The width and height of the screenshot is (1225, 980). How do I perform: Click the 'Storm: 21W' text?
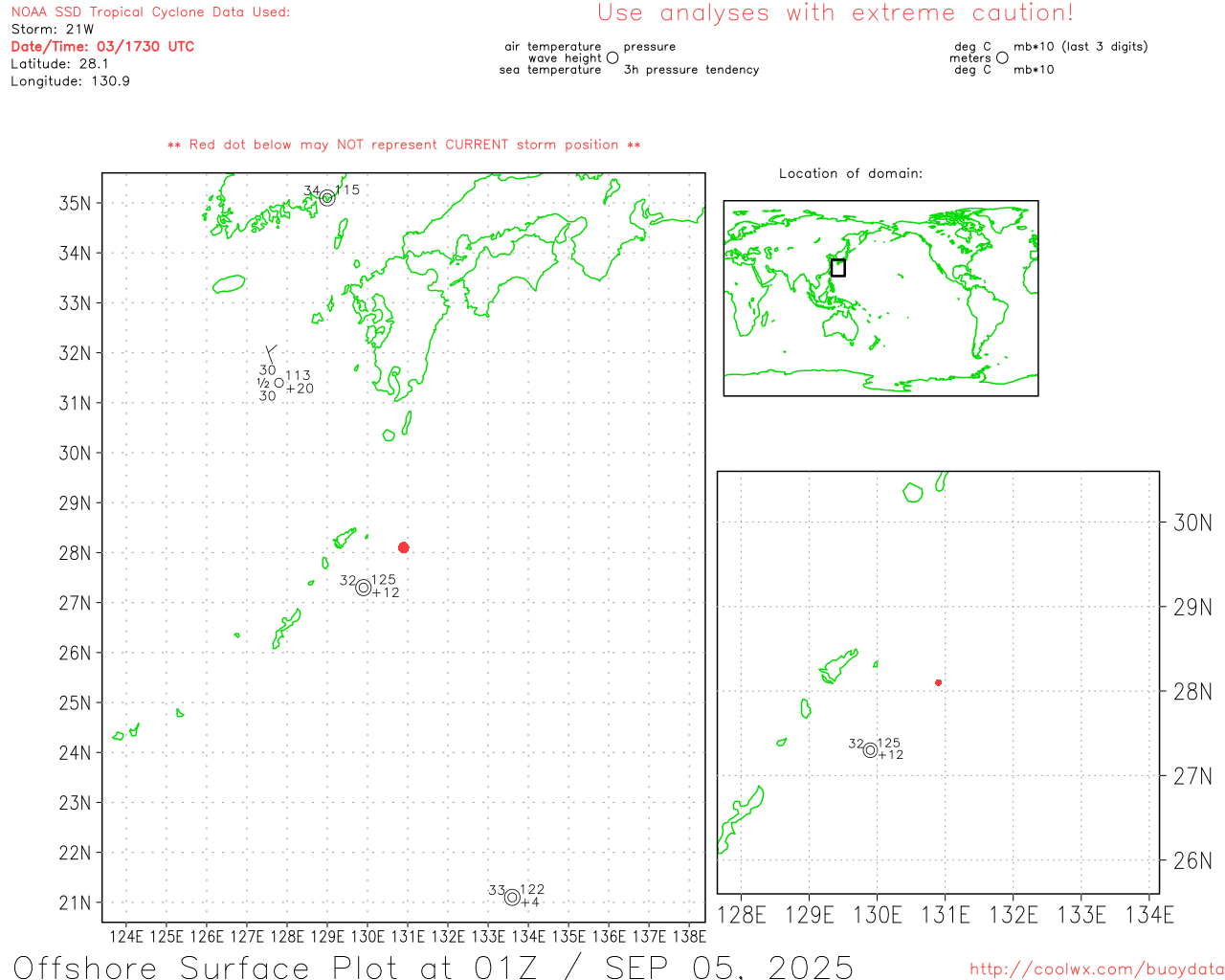53,30
